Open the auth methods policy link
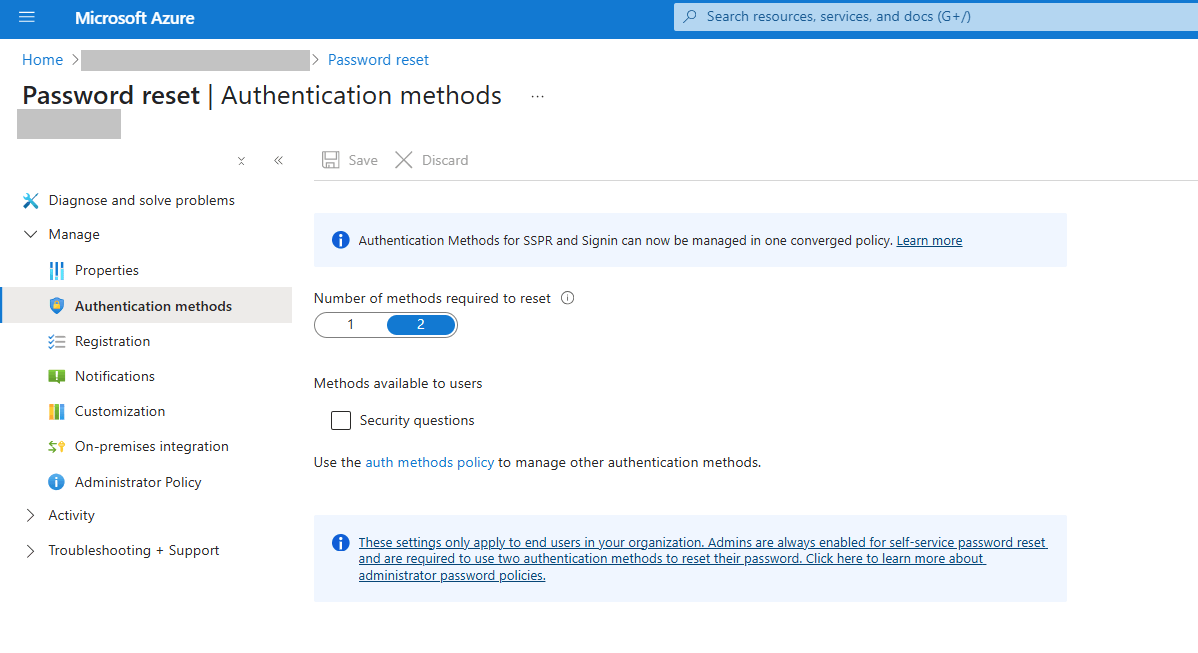 429,462
